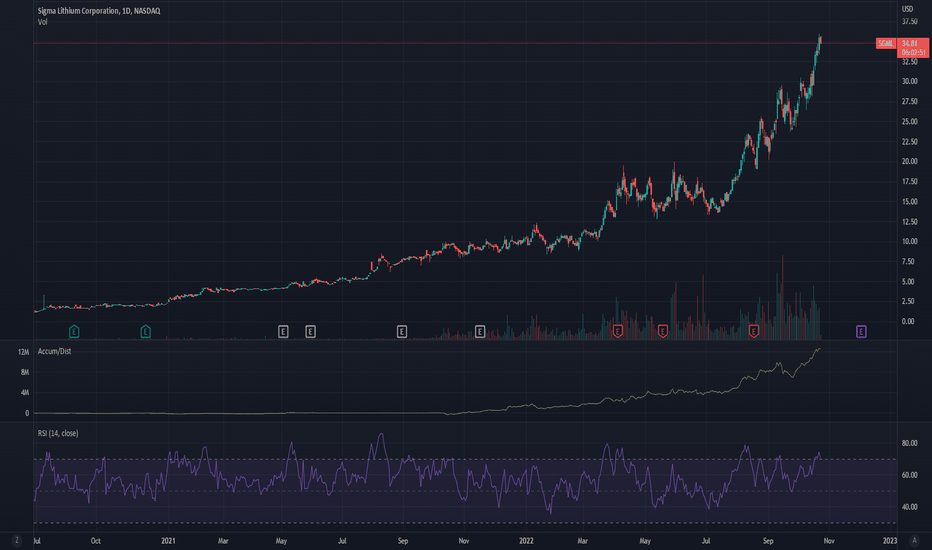The image size is (932, 550).
Task: Open gray earnings marker near June 2021
Action: point(310,331)
